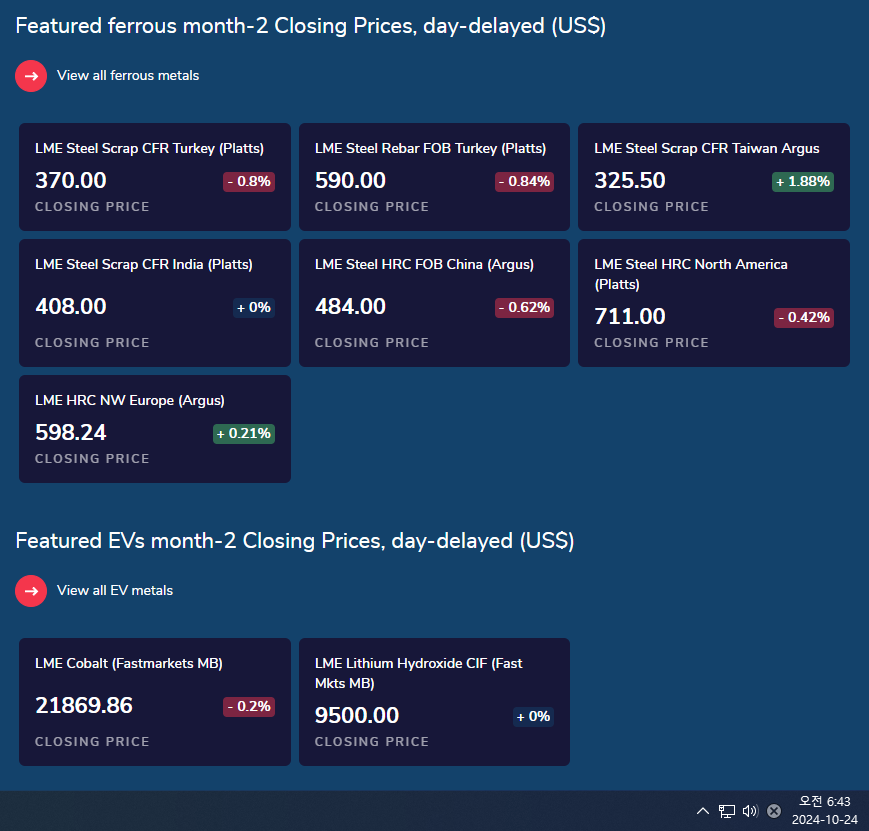Select LME Lithium Hydroxide CIF title
Screen dimensions: 869x831
pos(418,673)
